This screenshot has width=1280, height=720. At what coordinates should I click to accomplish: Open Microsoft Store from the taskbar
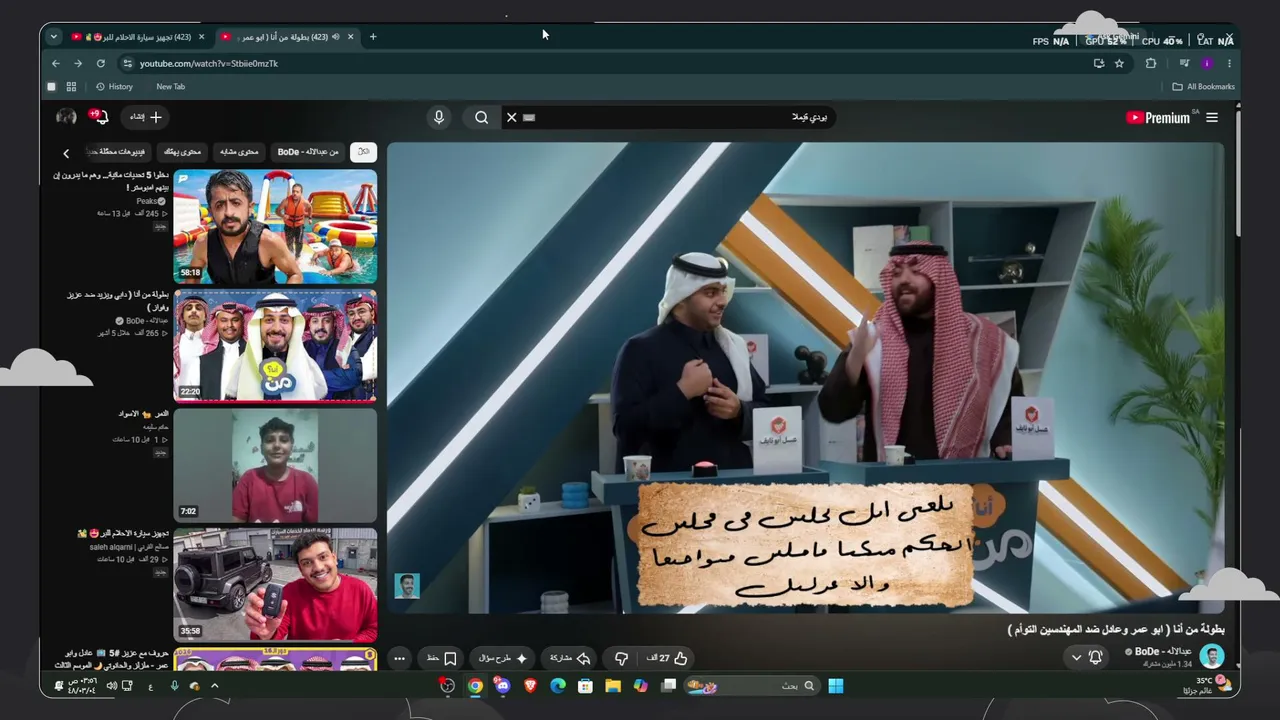click(x=585, y=686)
